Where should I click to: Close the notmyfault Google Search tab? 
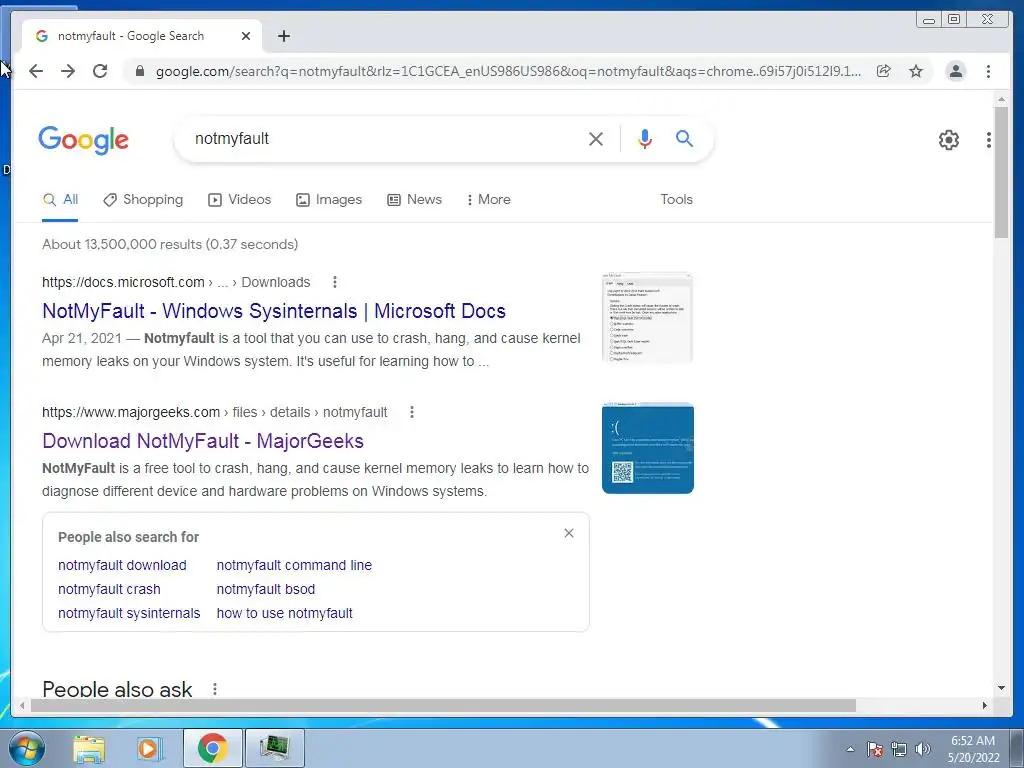point(246,36)
